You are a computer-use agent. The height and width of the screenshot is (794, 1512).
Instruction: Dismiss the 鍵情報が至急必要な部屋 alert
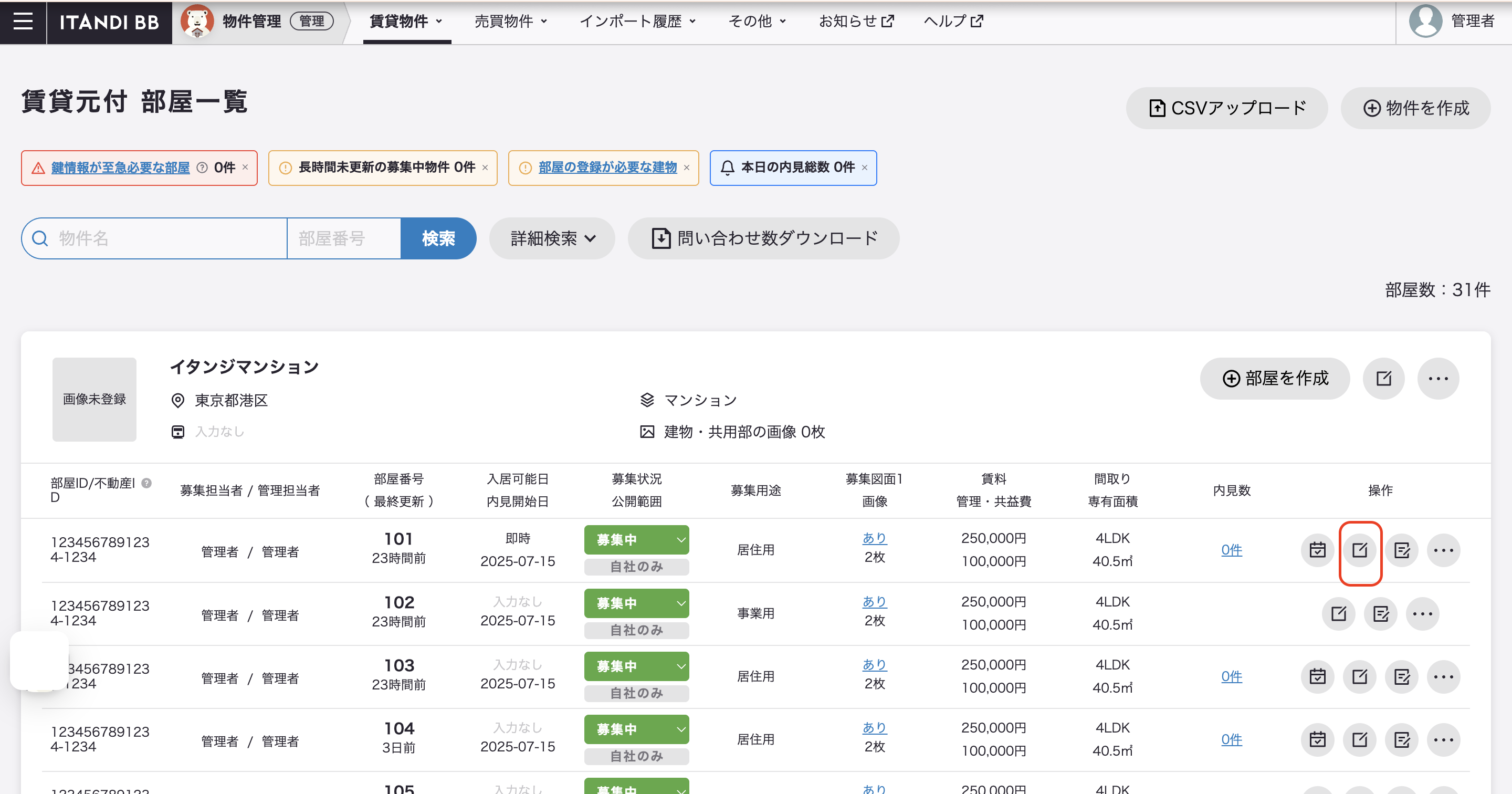click(x=245, y=168)
